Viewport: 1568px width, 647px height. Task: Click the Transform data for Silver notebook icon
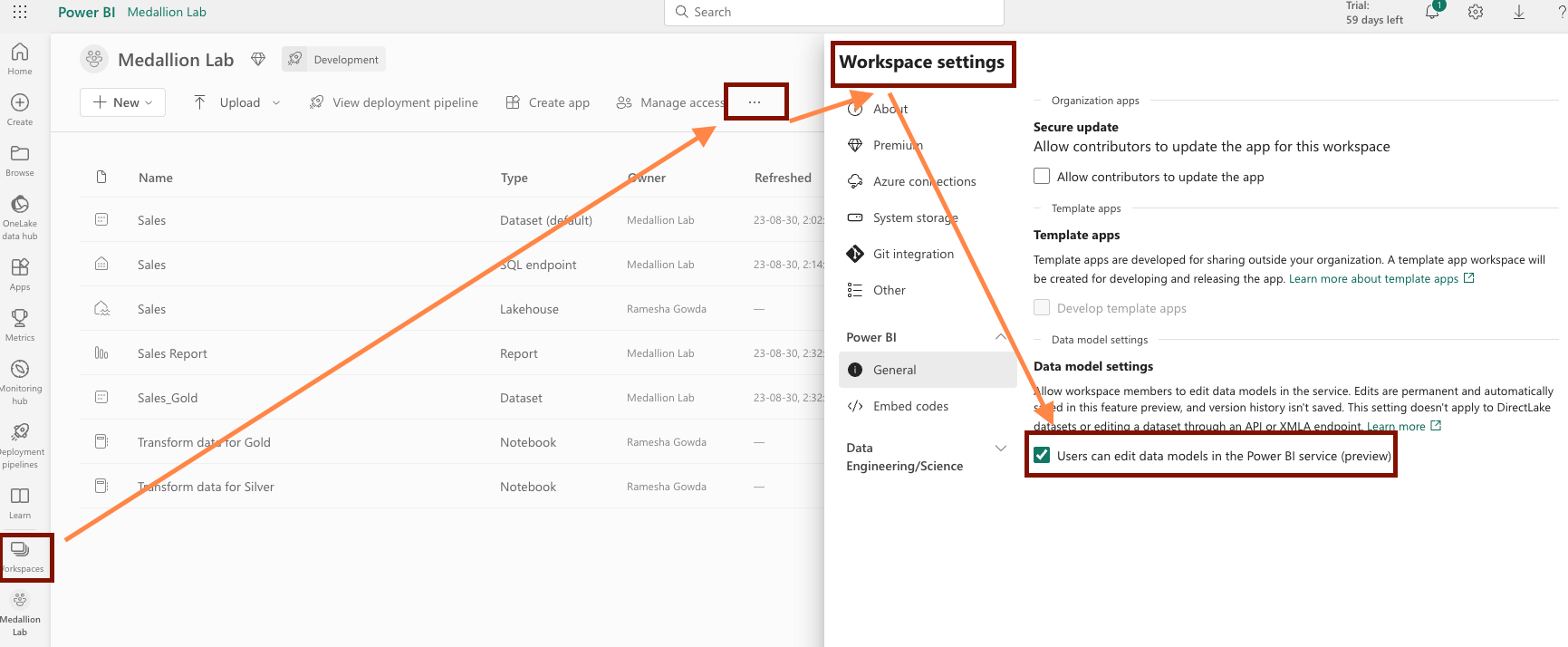point(101,486)
